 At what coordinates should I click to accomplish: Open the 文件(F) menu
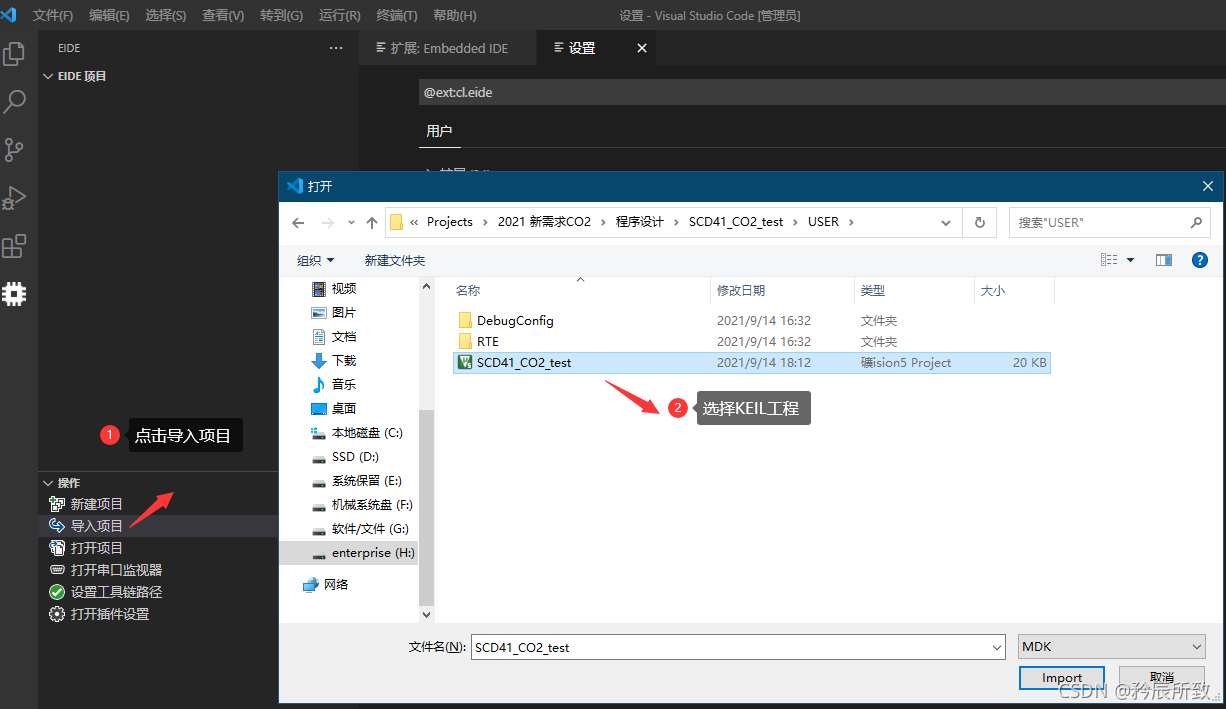53,16
